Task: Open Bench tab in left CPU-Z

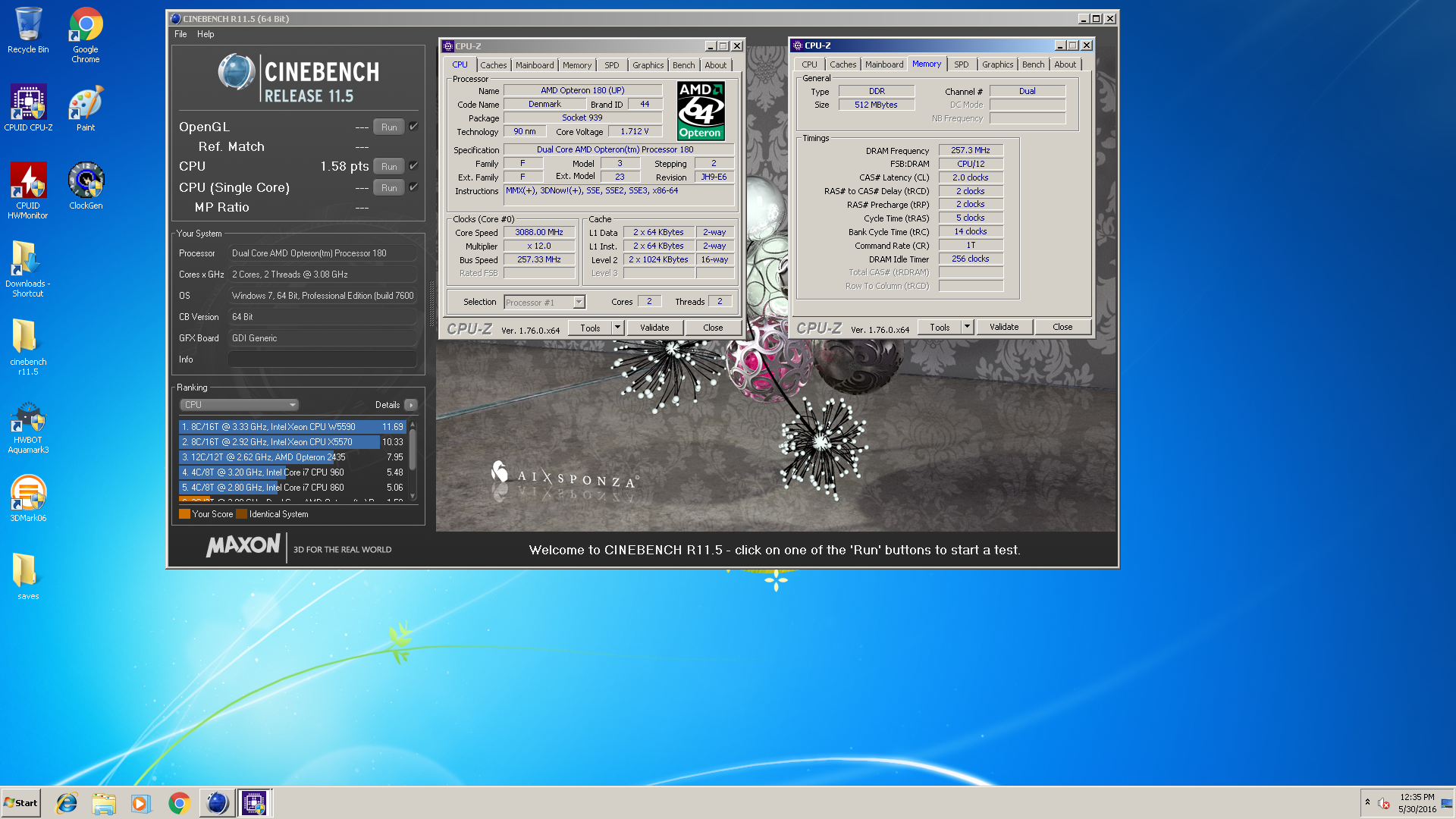Action: [x=683, y=65]
